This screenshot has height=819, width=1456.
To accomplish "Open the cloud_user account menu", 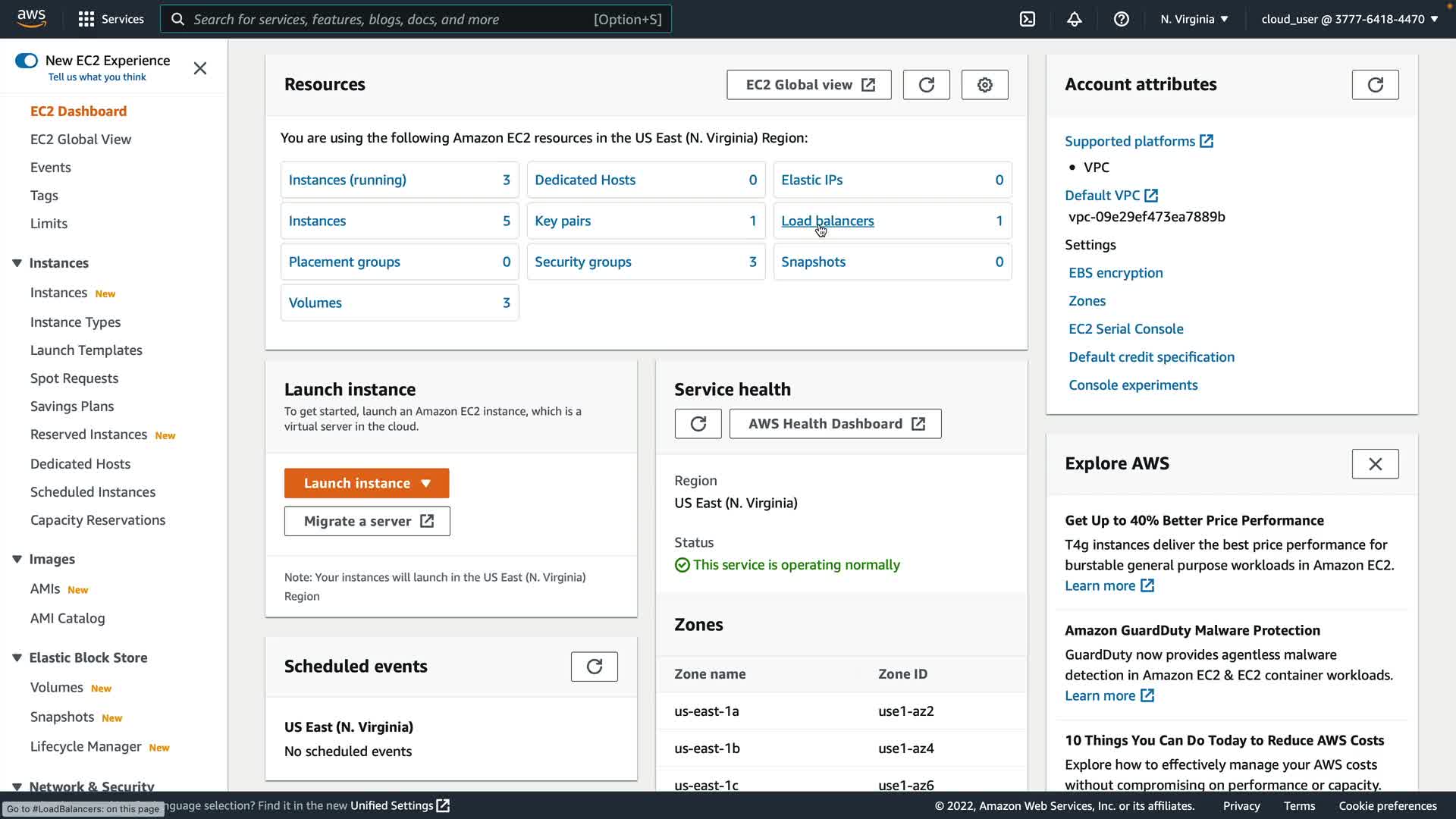I will (x=1349, y=19).
